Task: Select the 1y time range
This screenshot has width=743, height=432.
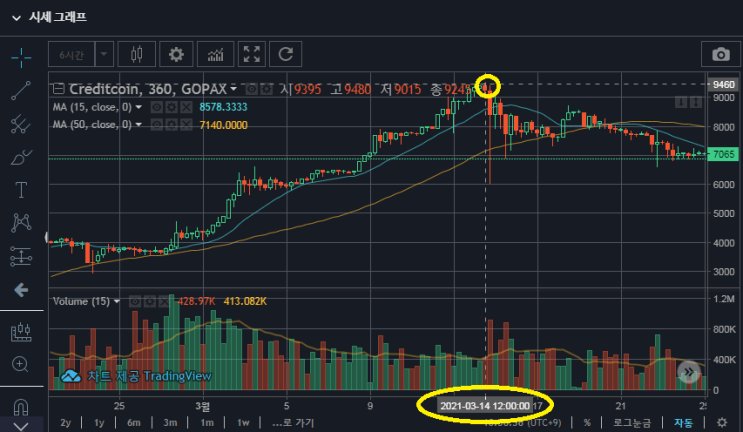Action: point(99,423)
